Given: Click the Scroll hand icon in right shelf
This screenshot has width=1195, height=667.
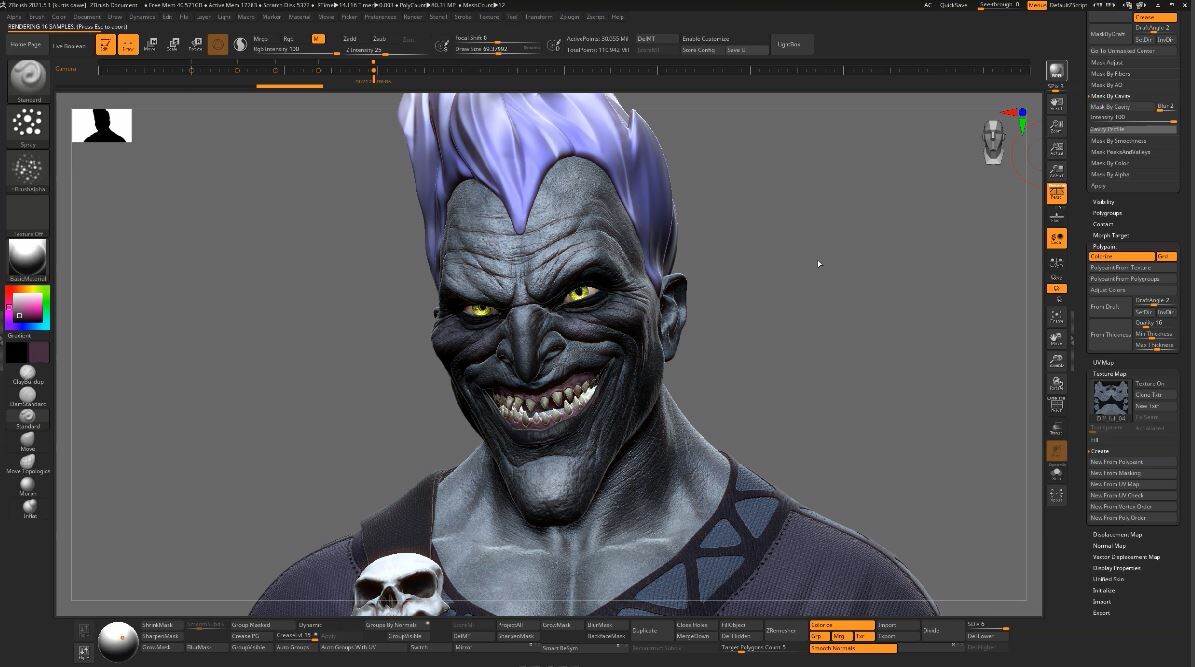Looking at the screenshot, I should [x=1056, y=102].
